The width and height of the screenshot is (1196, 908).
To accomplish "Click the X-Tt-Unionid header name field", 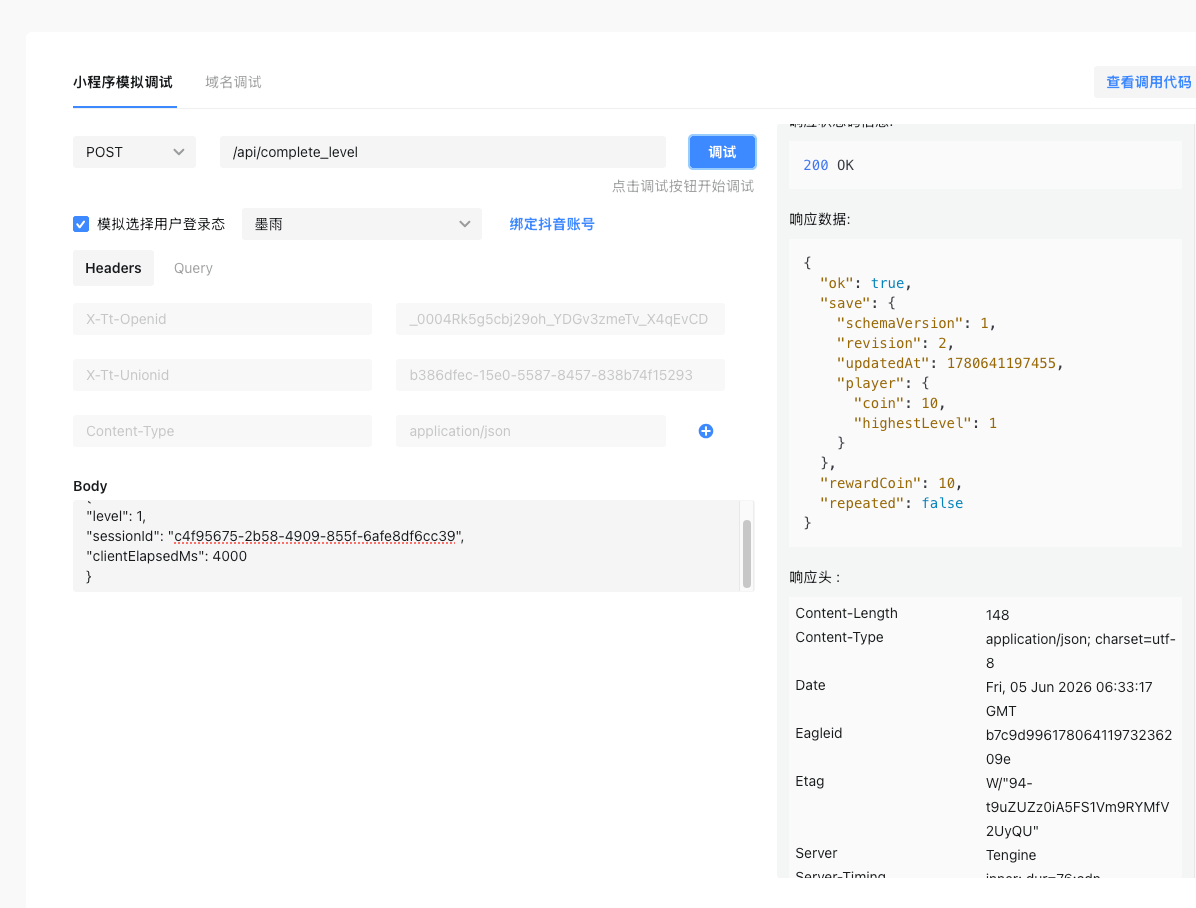I will pos(223,375).
